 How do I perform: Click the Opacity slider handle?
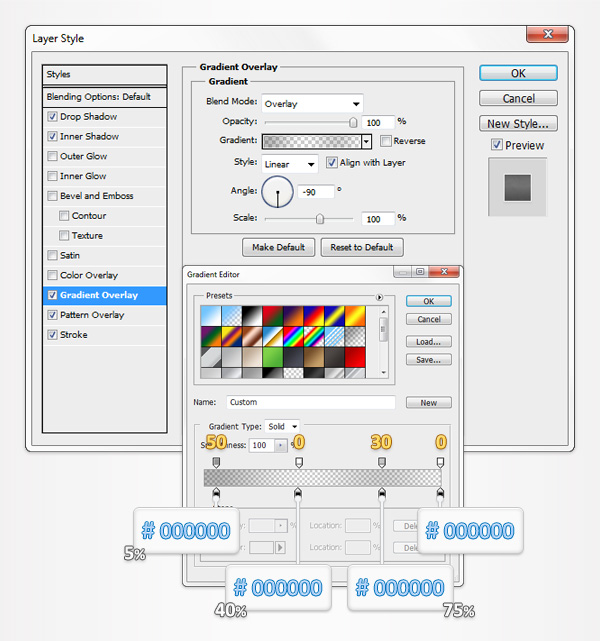coord(352,122)
